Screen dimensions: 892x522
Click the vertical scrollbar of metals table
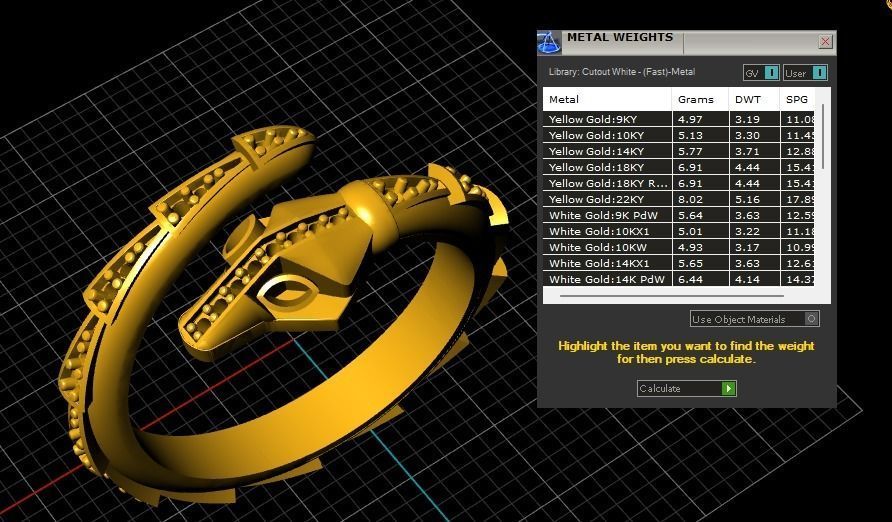(x=823, y=136)
